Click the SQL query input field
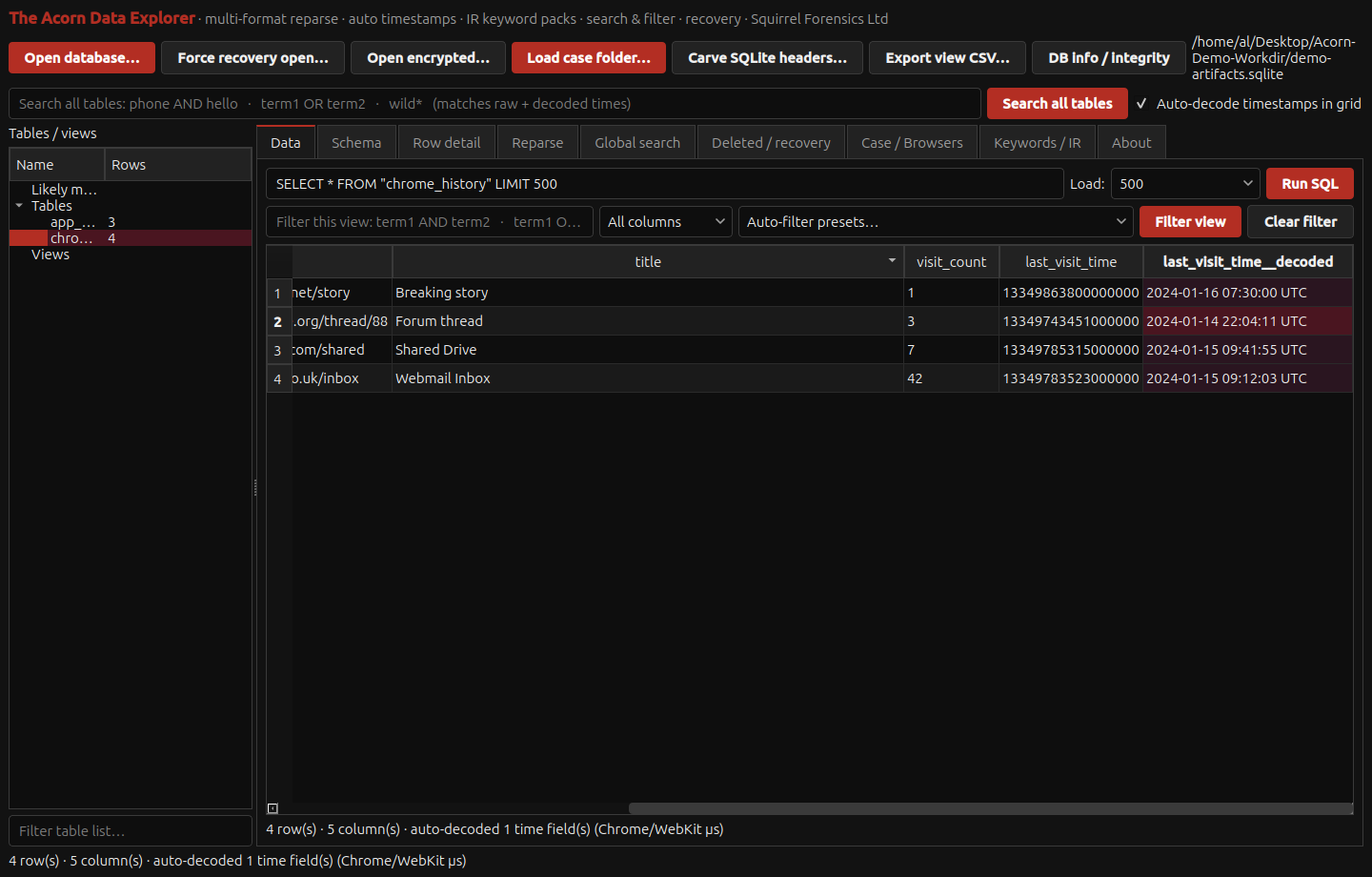Screen dimensions: 1372x877 tap(664, 183)
